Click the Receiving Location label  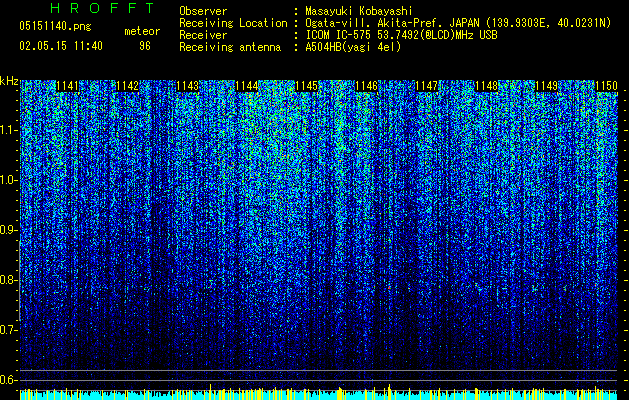[233, 23]
